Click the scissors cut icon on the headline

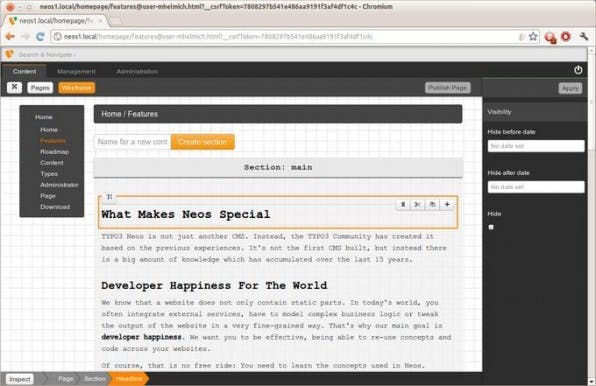(417, 204)
